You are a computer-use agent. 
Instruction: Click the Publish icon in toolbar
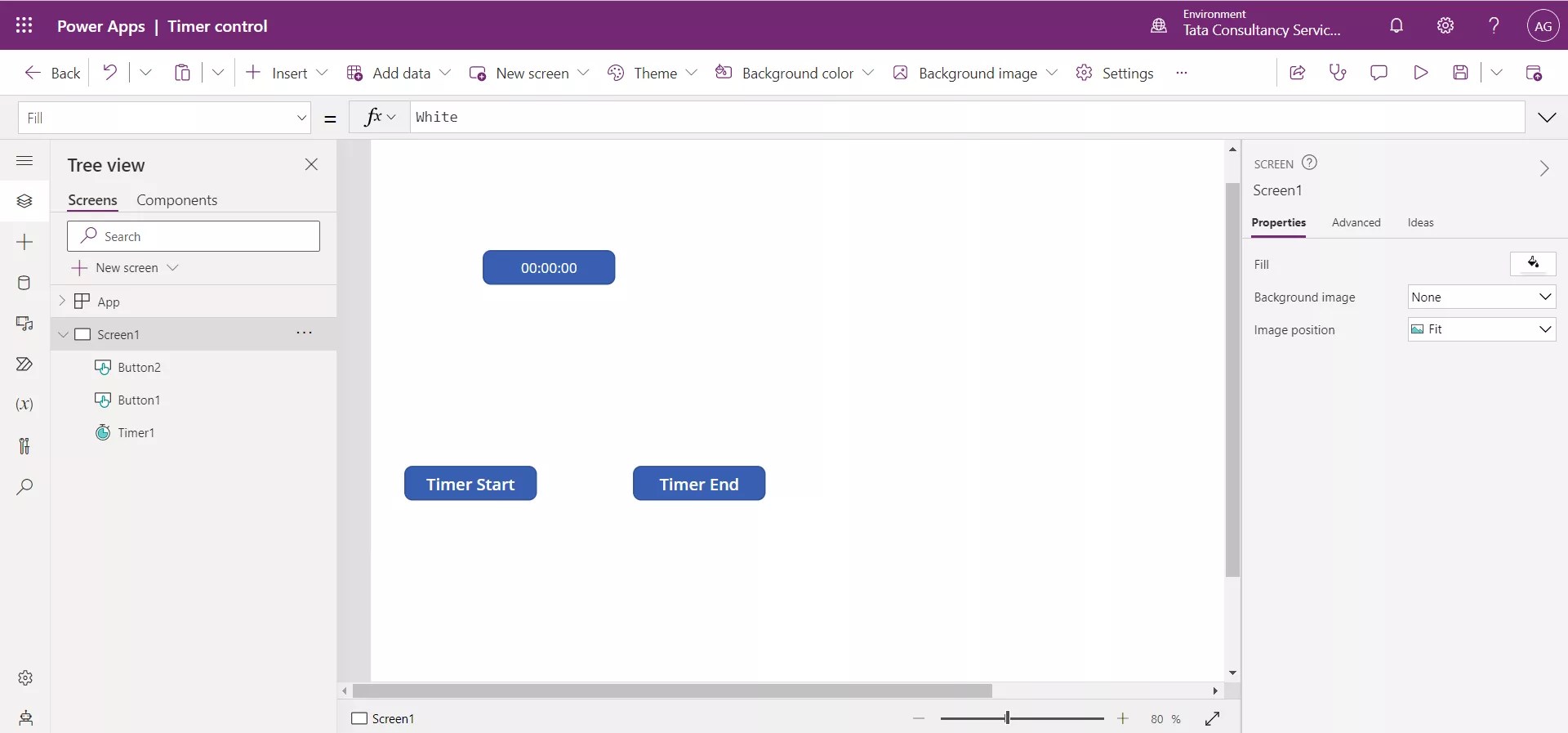click(x=1534, y=73)
